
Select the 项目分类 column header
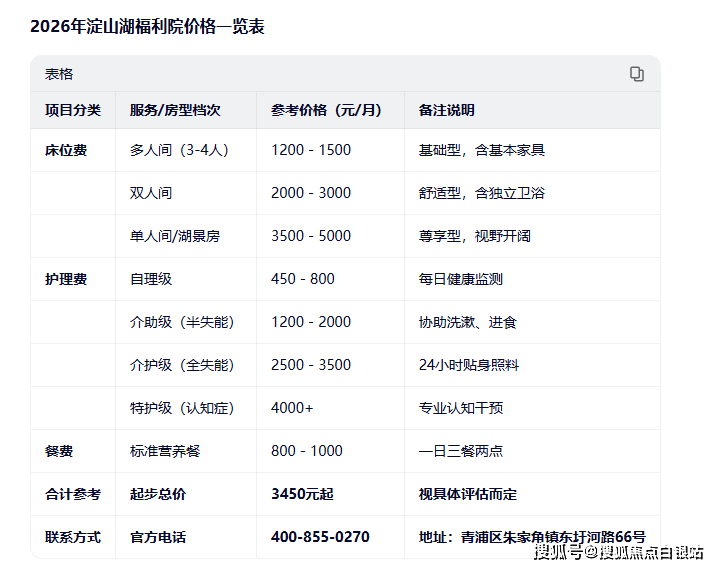click(x=73, y=110)
